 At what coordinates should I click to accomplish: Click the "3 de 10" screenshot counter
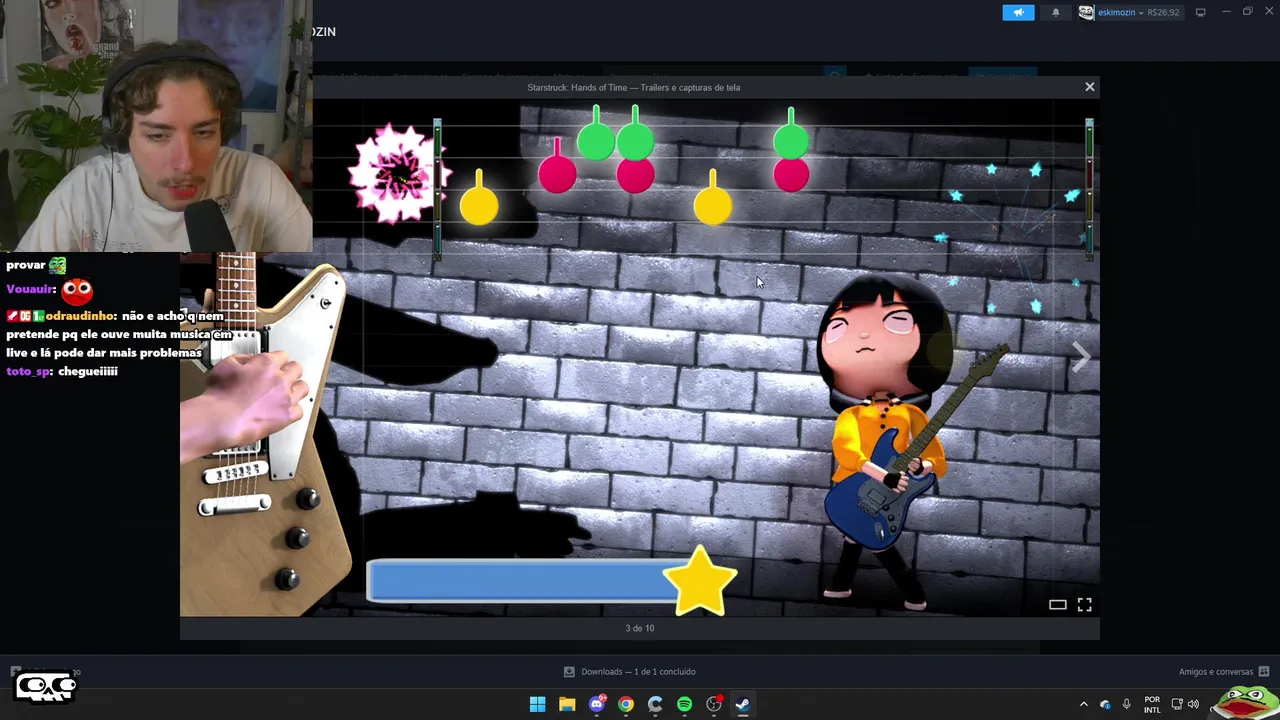(x=640, y=628)
